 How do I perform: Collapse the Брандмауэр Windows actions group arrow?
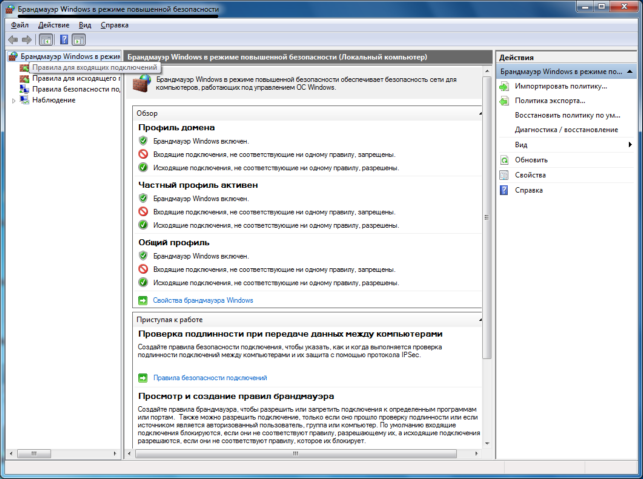629,72
